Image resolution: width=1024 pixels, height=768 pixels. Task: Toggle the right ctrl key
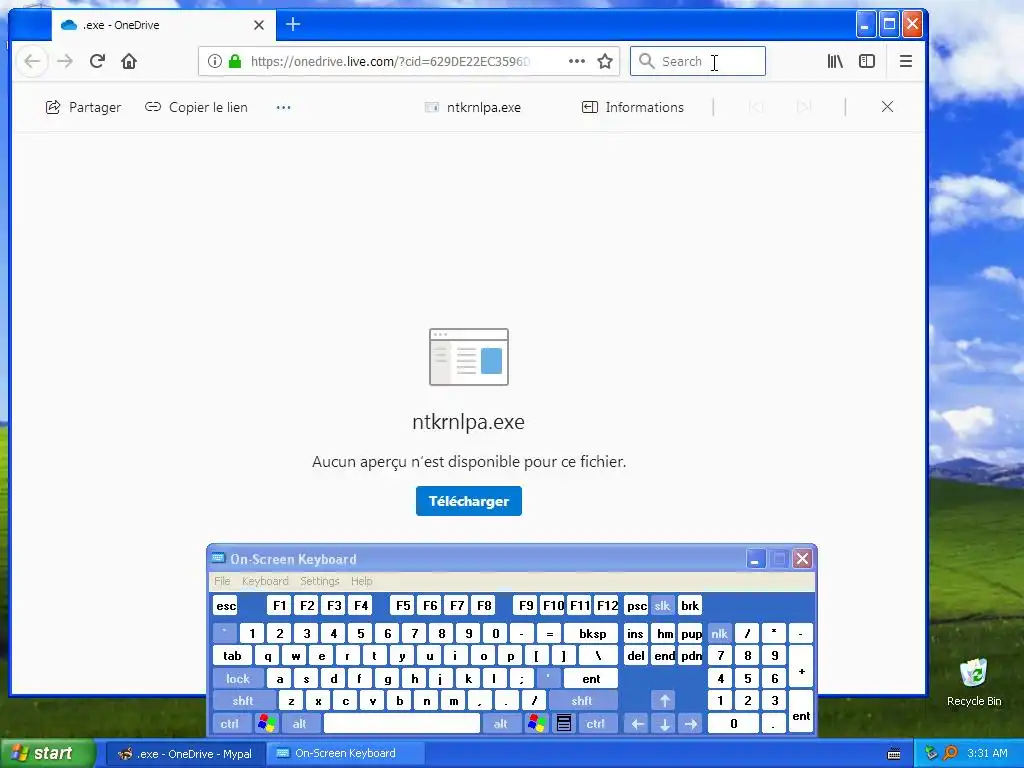click(596, 724)
